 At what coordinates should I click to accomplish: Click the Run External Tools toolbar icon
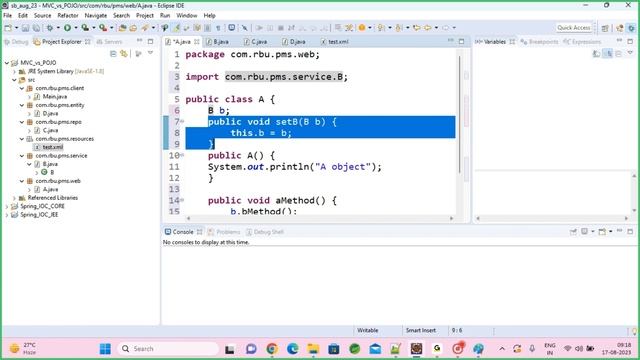[x=103, y=28]
